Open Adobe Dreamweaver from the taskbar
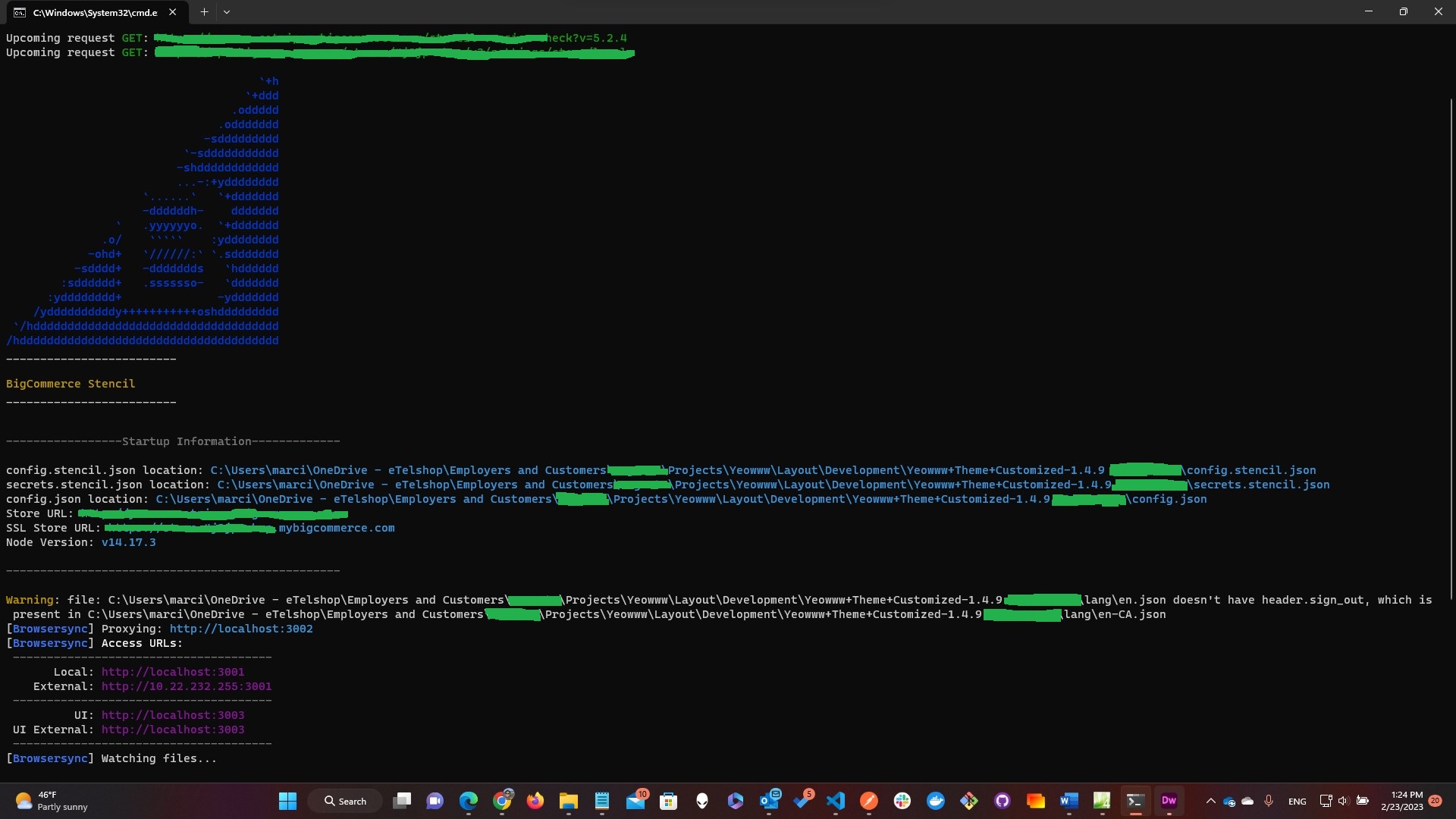Viewport: 1456px width, 819px height. click(x=1169, y=801)
